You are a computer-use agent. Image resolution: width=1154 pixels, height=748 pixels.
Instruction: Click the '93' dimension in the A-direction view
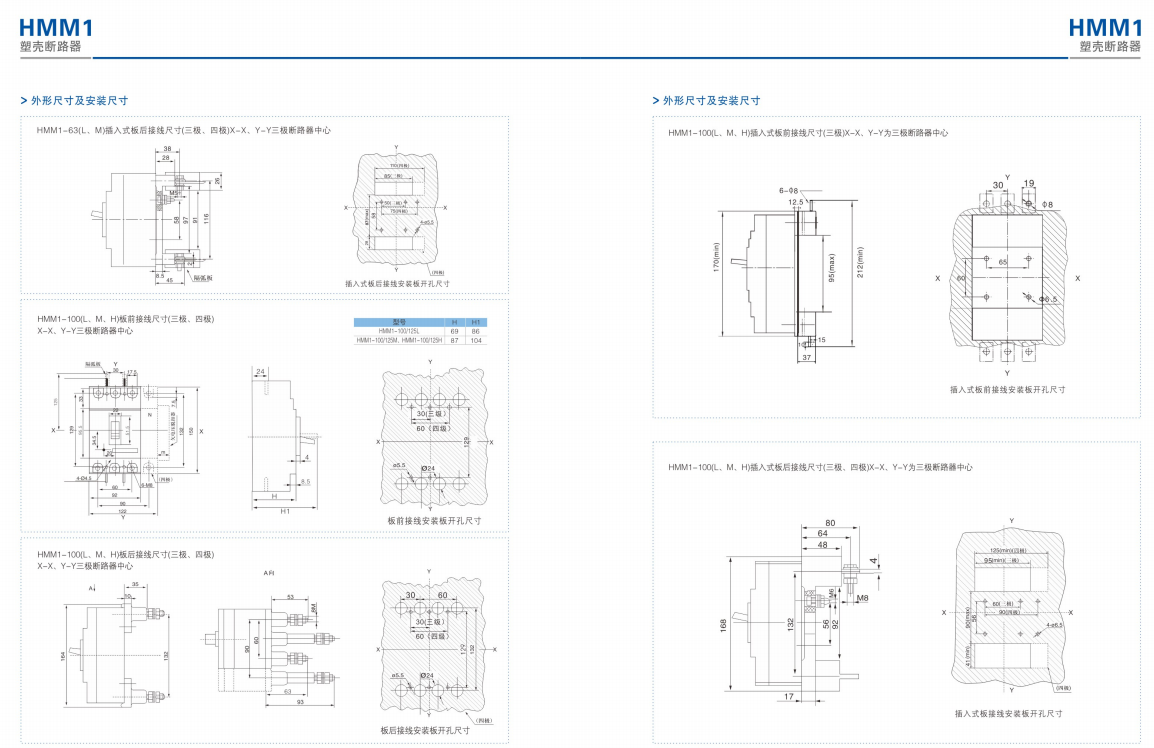point(300,702)
